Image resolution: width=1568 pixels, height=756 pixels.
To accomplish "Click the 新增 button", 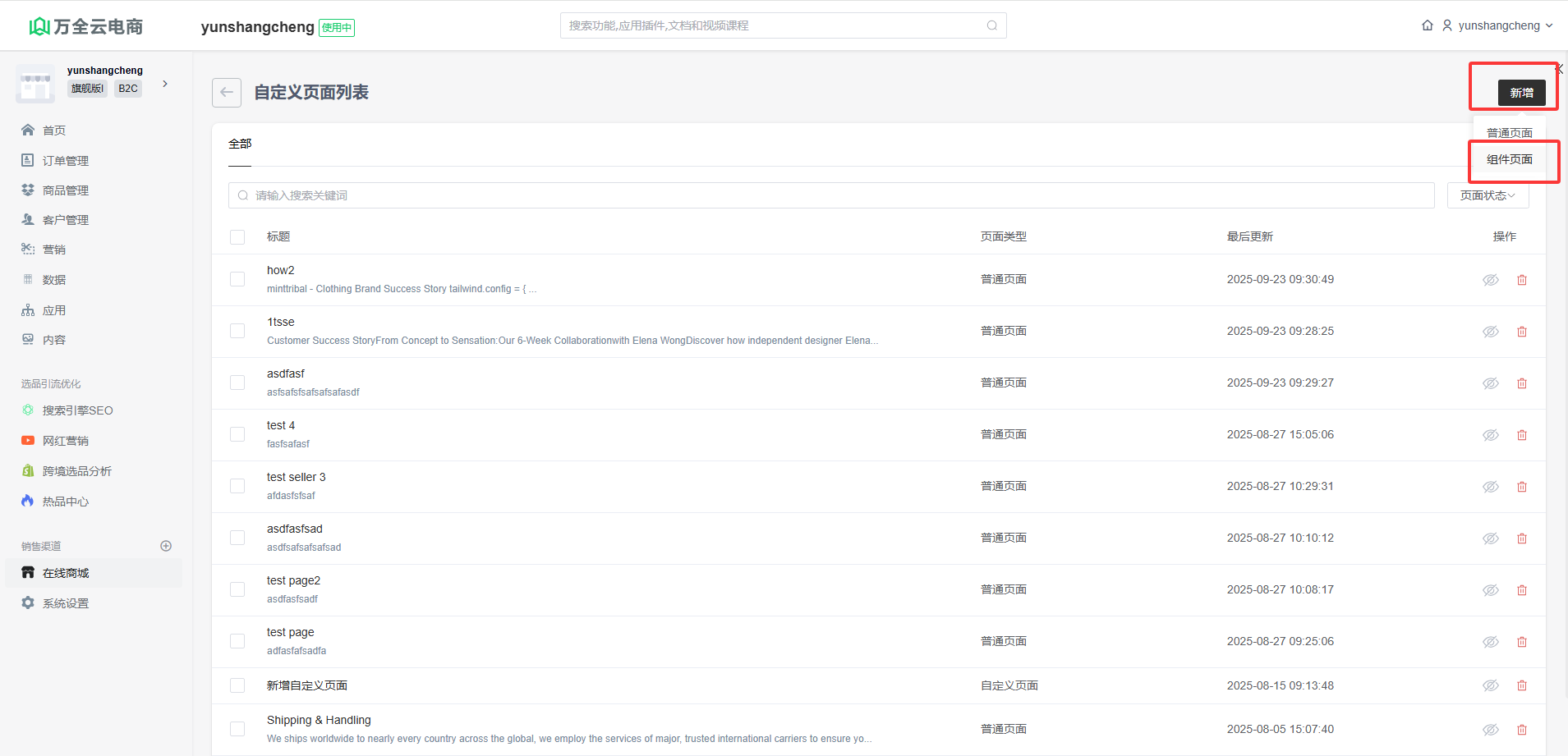I will pos(1520,93).
